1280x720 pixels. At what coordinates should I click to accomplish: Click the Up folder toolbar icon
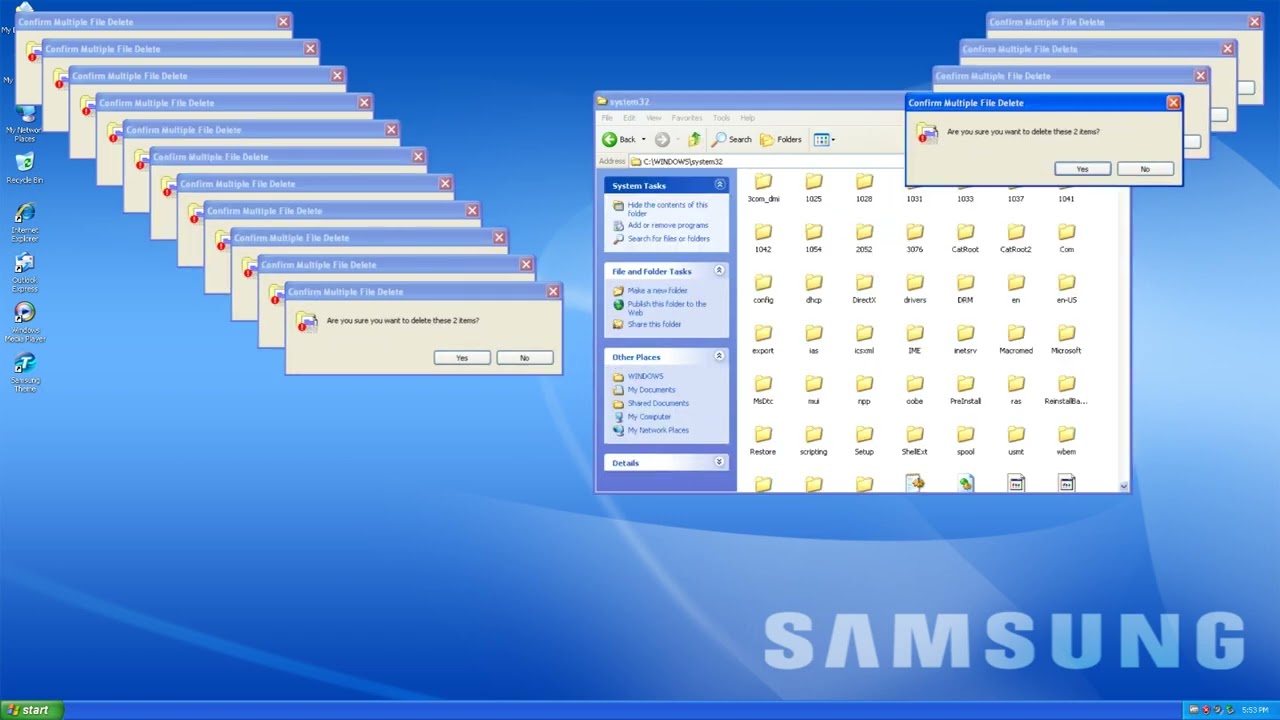coord(694,139)
